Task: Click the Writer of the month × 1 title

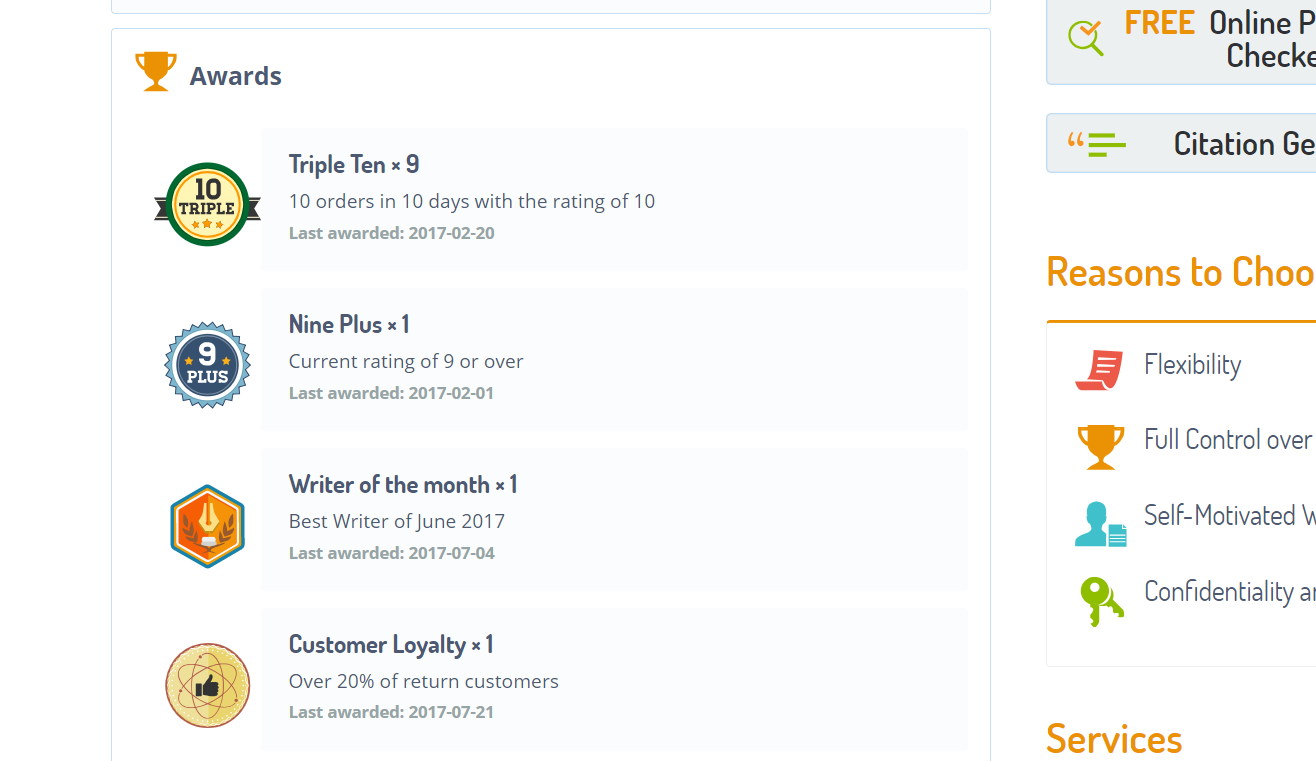Action: (403, 485)
